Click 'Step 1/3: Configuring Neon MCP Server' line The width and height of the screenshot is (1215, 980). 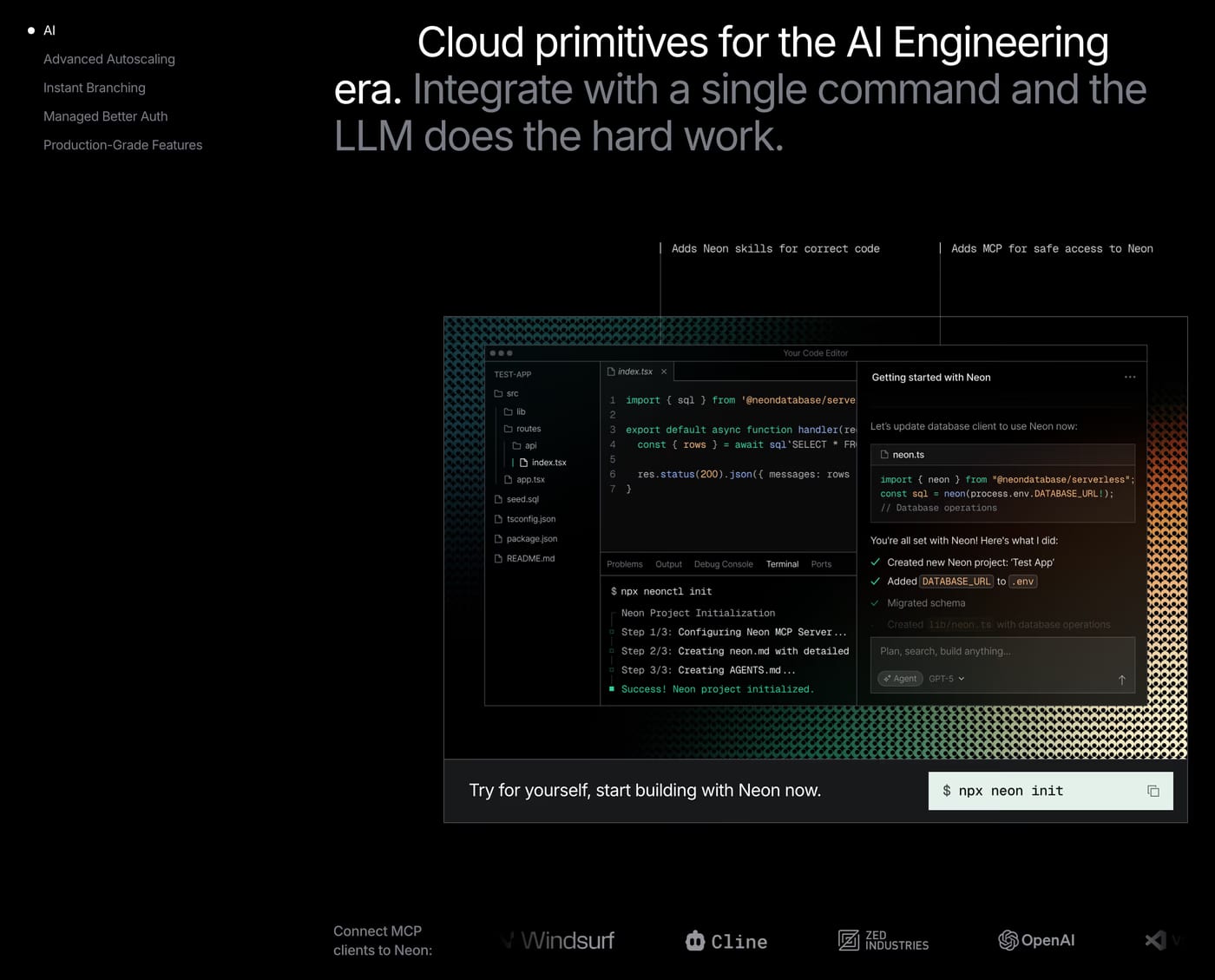point(733,632)
